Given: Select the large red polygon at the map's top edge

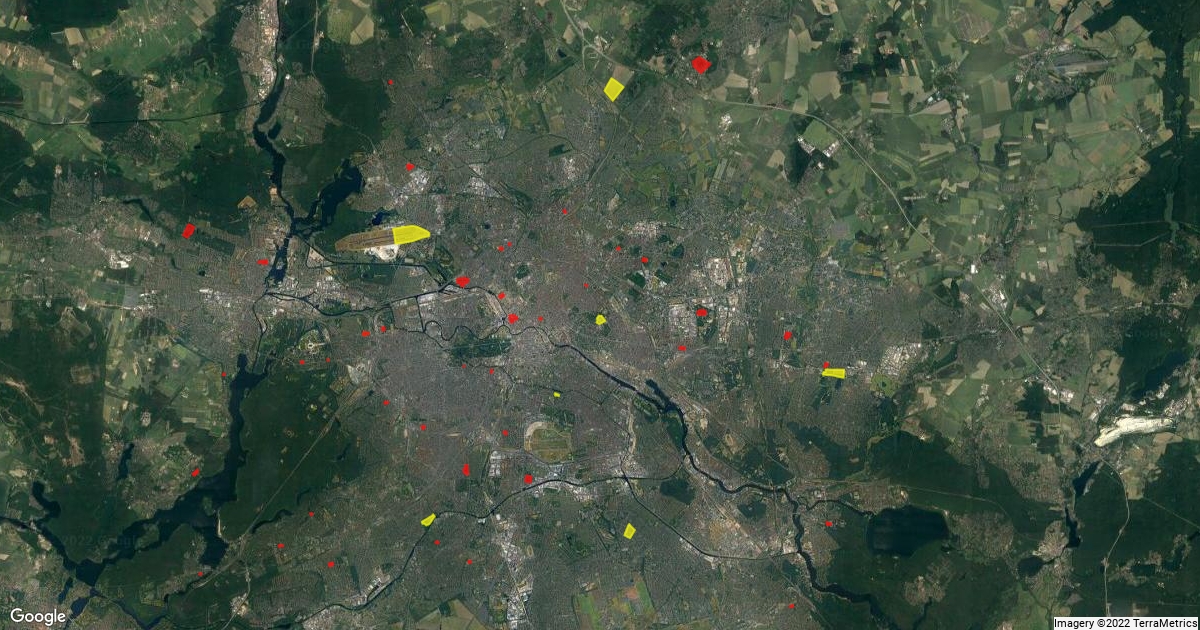Looking at the screenshot, I should tap(700, 64).
